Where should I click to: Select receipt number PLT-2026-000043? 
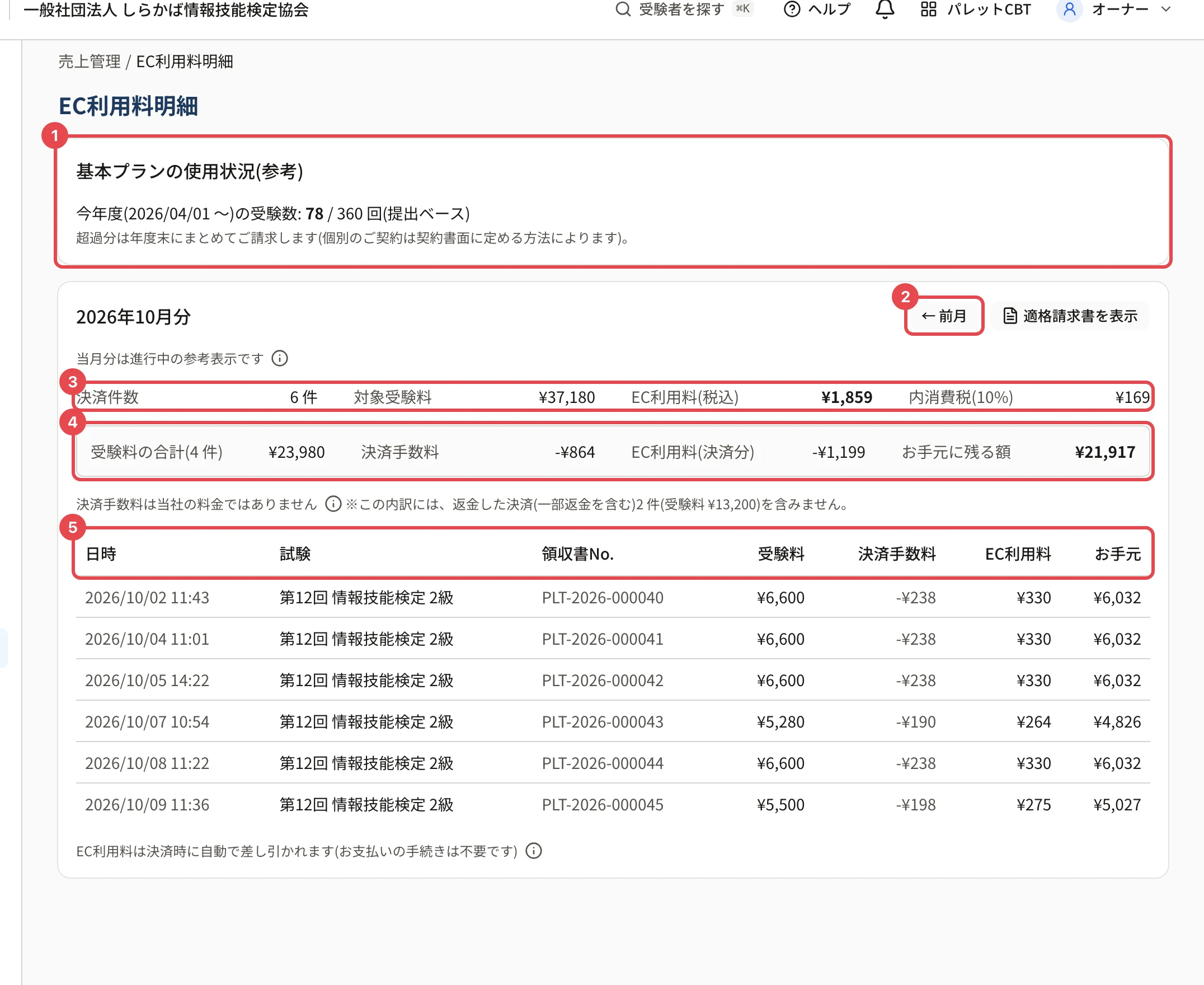click(603, 722)
